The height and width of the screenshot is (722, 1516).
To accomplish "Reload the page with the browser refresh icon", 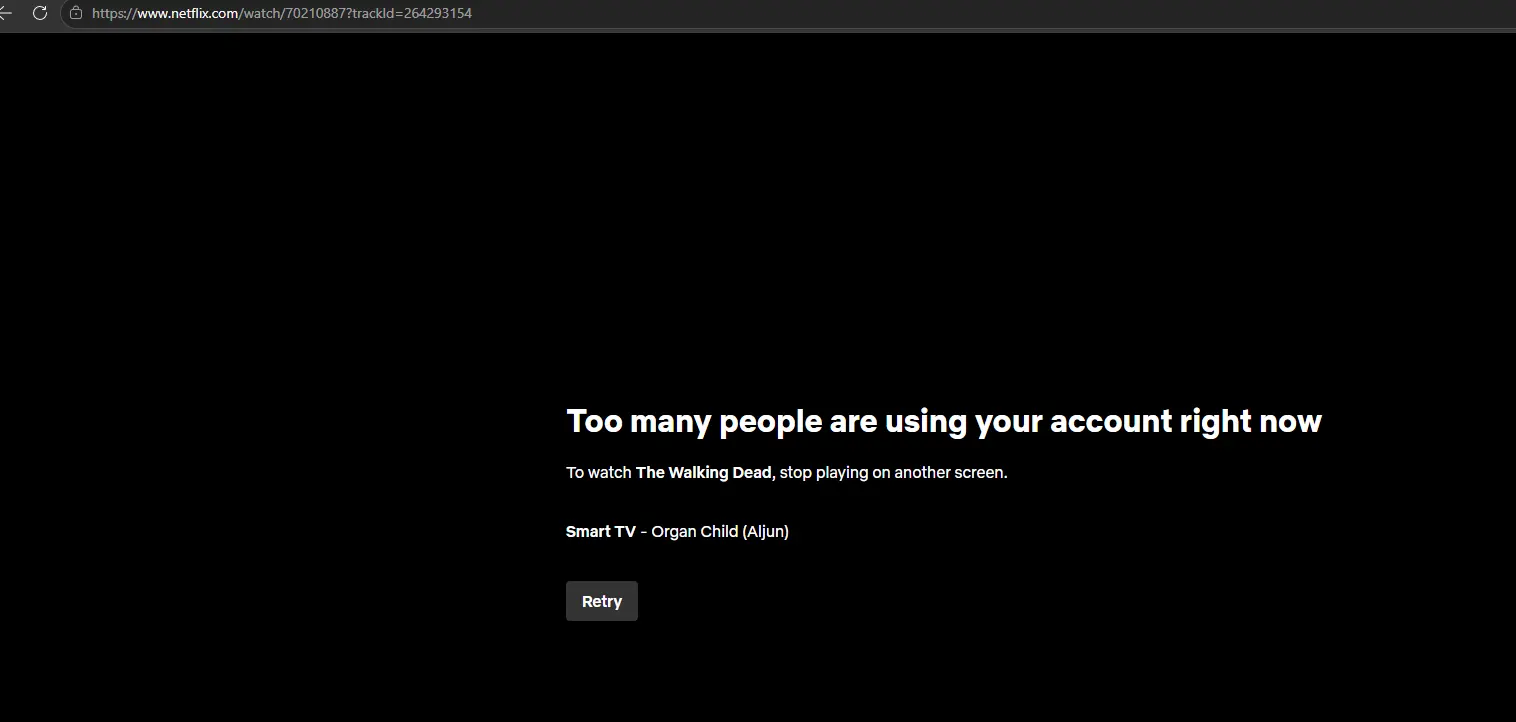I will (x=40, y=13).
